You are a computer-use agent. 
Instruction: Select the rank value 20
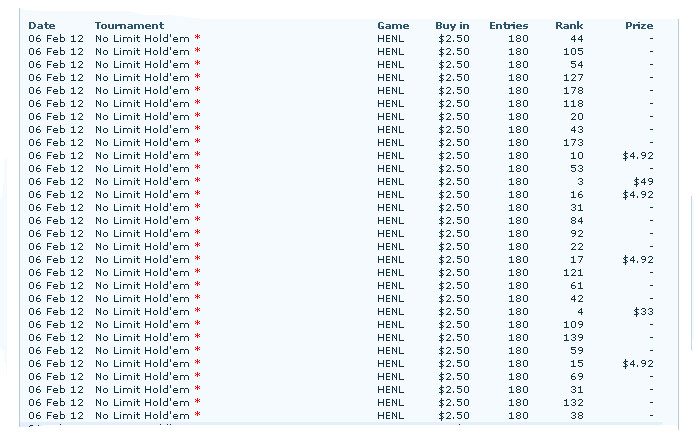coord(577,116)
